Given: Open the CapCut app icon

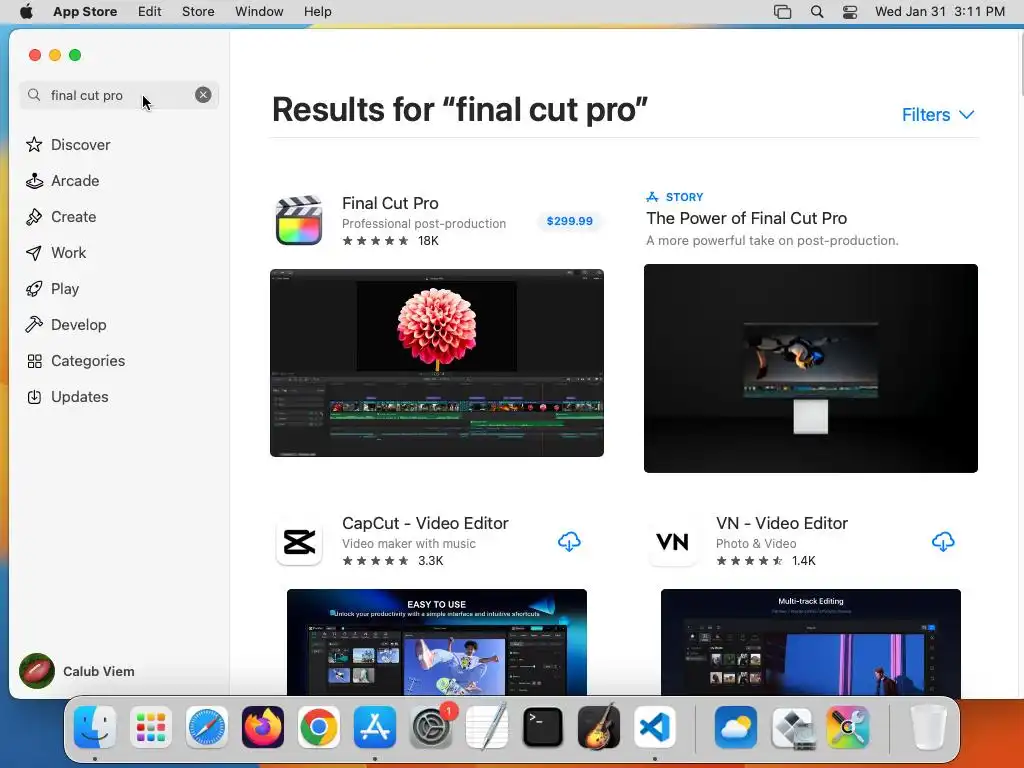Looking at the screenshot, I should (299, 542).
